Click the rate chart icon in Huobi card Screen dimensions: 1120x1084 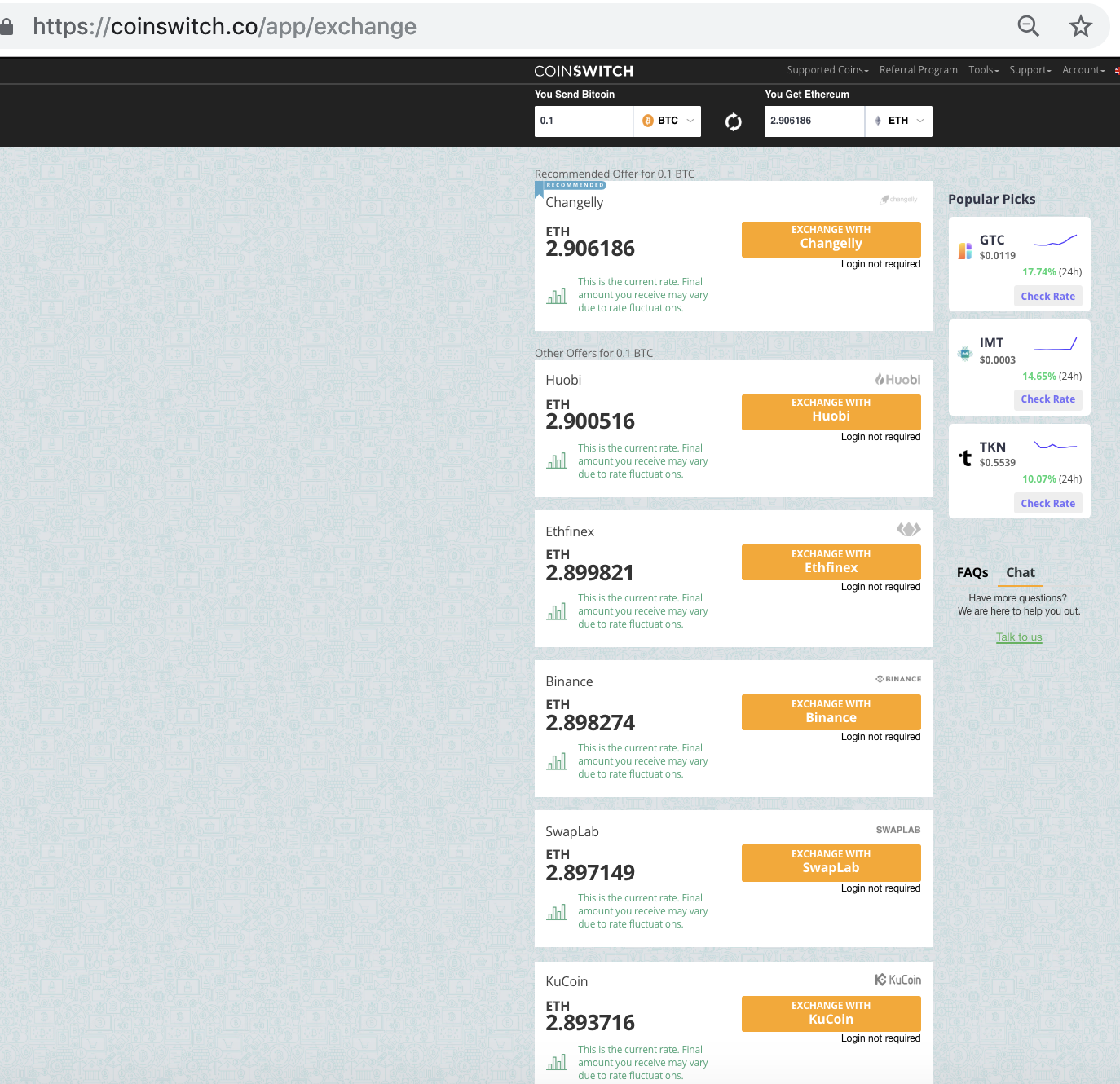(557, 460)
